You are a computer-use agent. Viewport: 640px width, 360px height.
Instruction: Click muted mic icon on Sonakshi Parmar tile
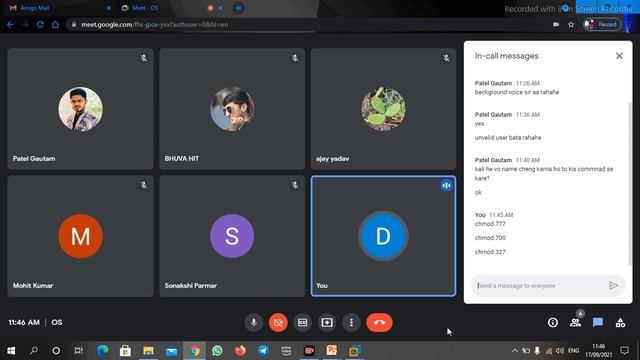[x=295, y=185]
